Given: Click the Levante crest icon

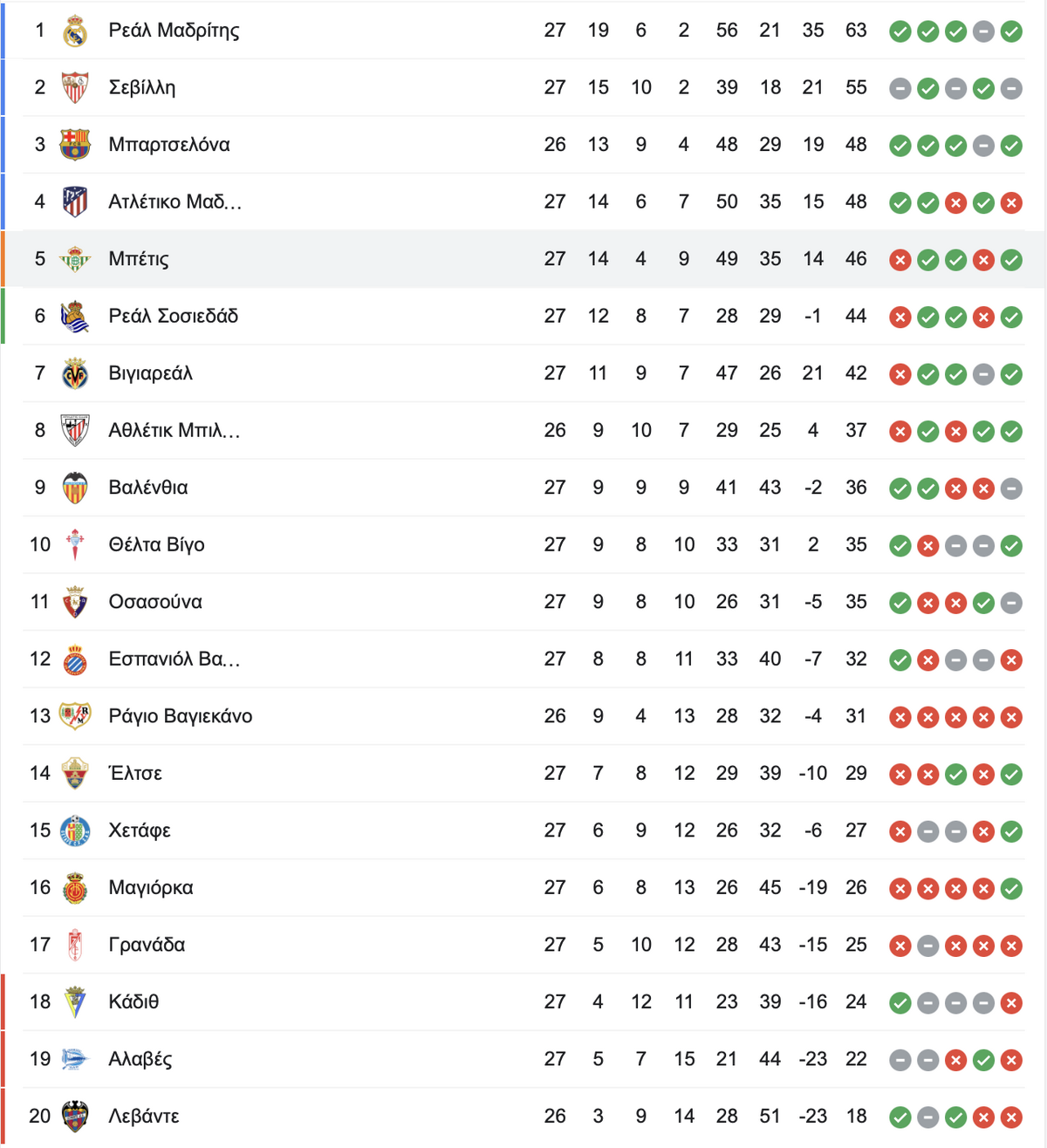Looking at the screenshot, I should (75, 1117).
